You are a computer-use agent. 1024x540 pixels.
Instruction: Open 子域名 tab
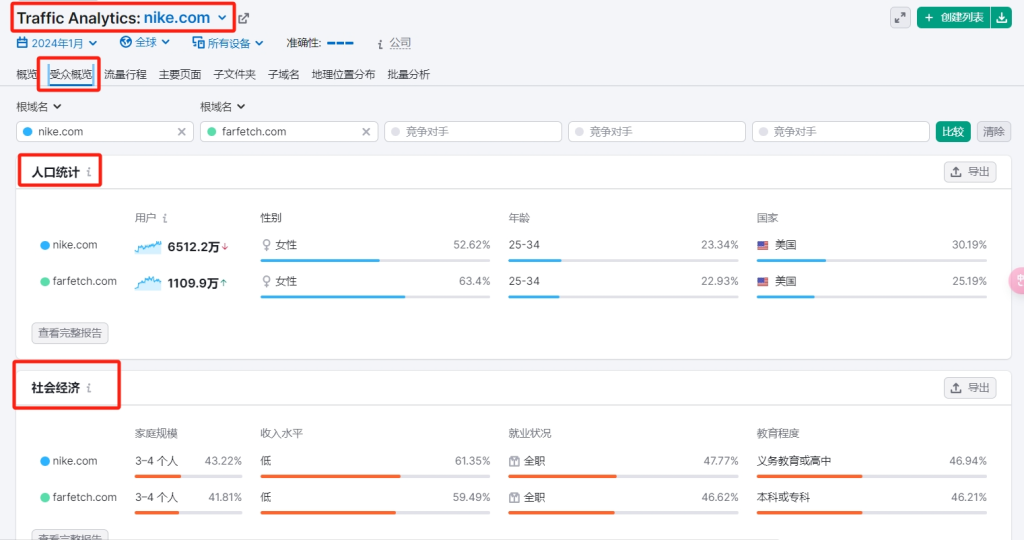coord(283,74)
